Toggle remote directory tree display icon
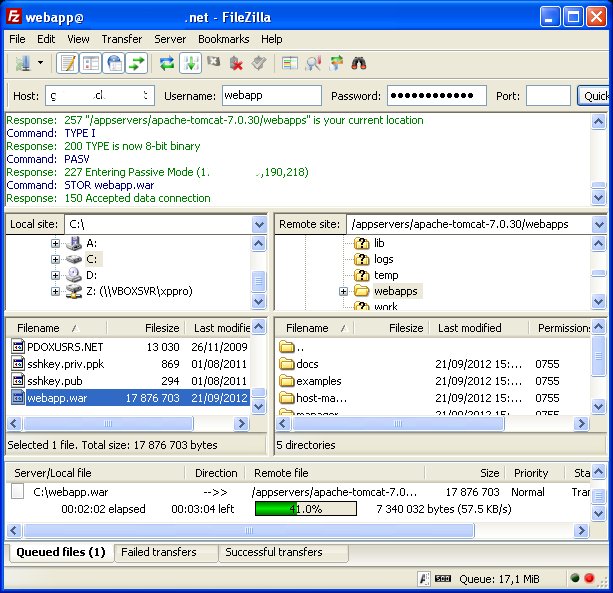 point(114,63)
